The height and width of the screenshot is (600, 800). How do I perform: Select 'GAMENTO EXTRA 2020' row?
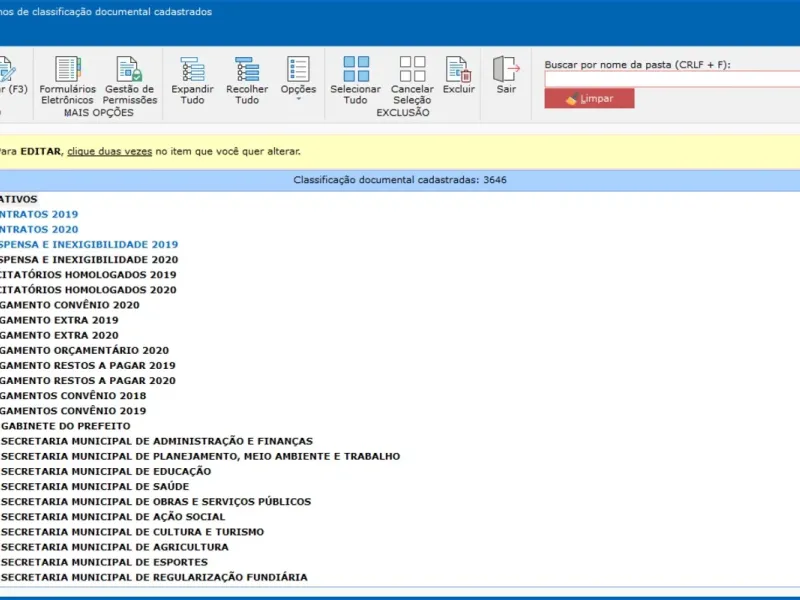[59, 335]
